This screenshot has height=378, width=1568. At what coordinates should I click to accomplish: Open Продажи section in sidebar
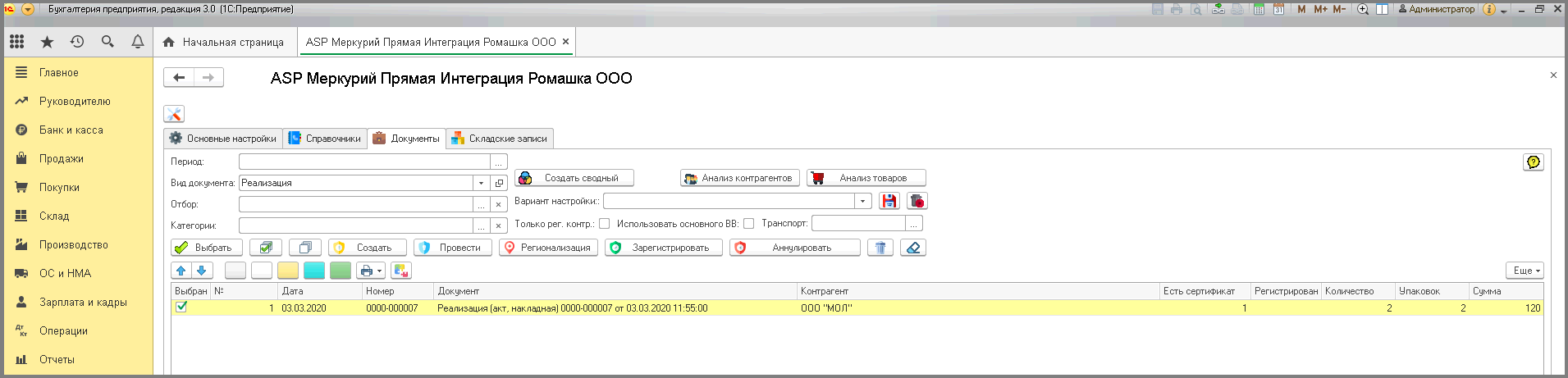coord(62,158)
